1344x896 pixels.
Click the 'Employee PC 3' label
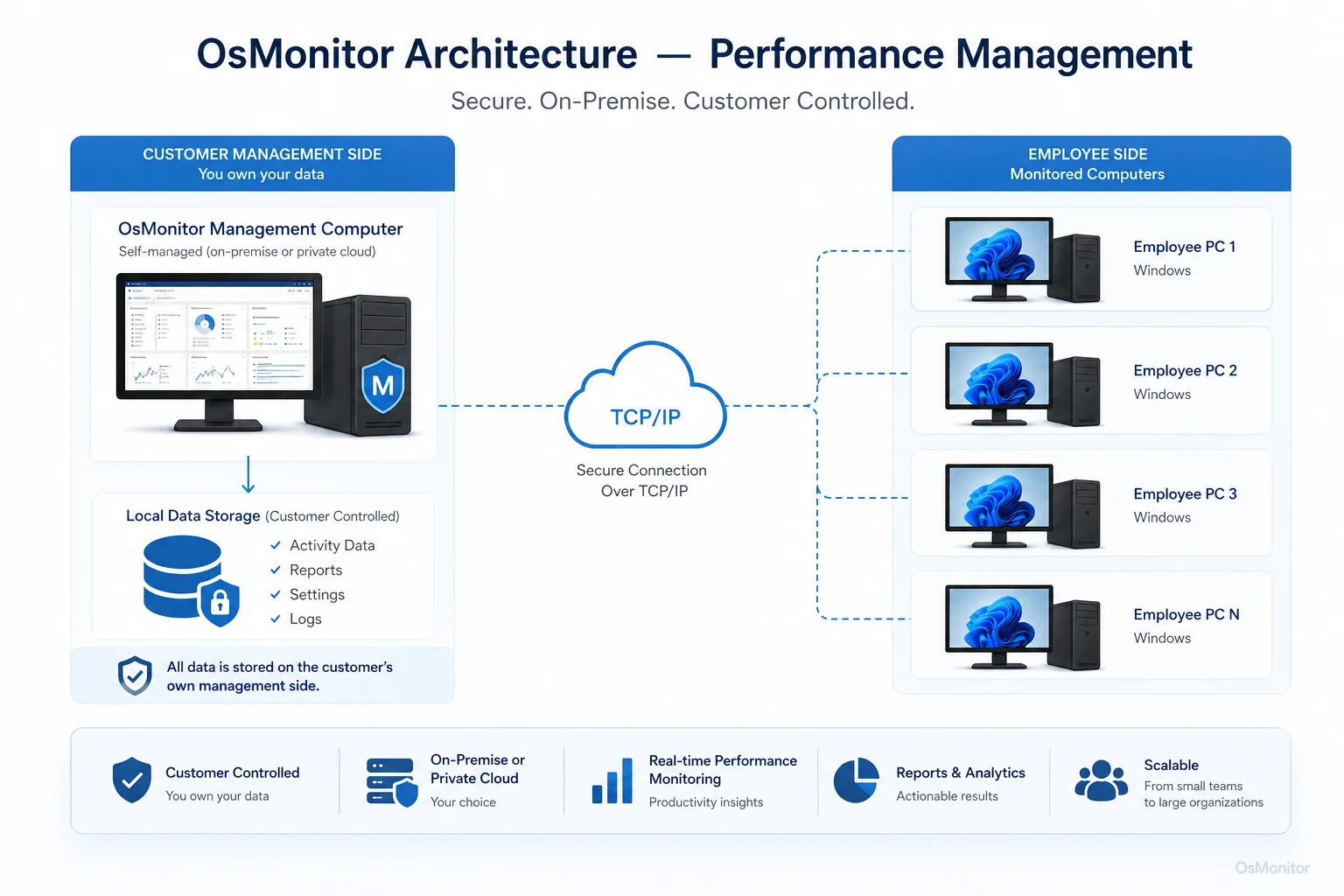[1186, 493]
